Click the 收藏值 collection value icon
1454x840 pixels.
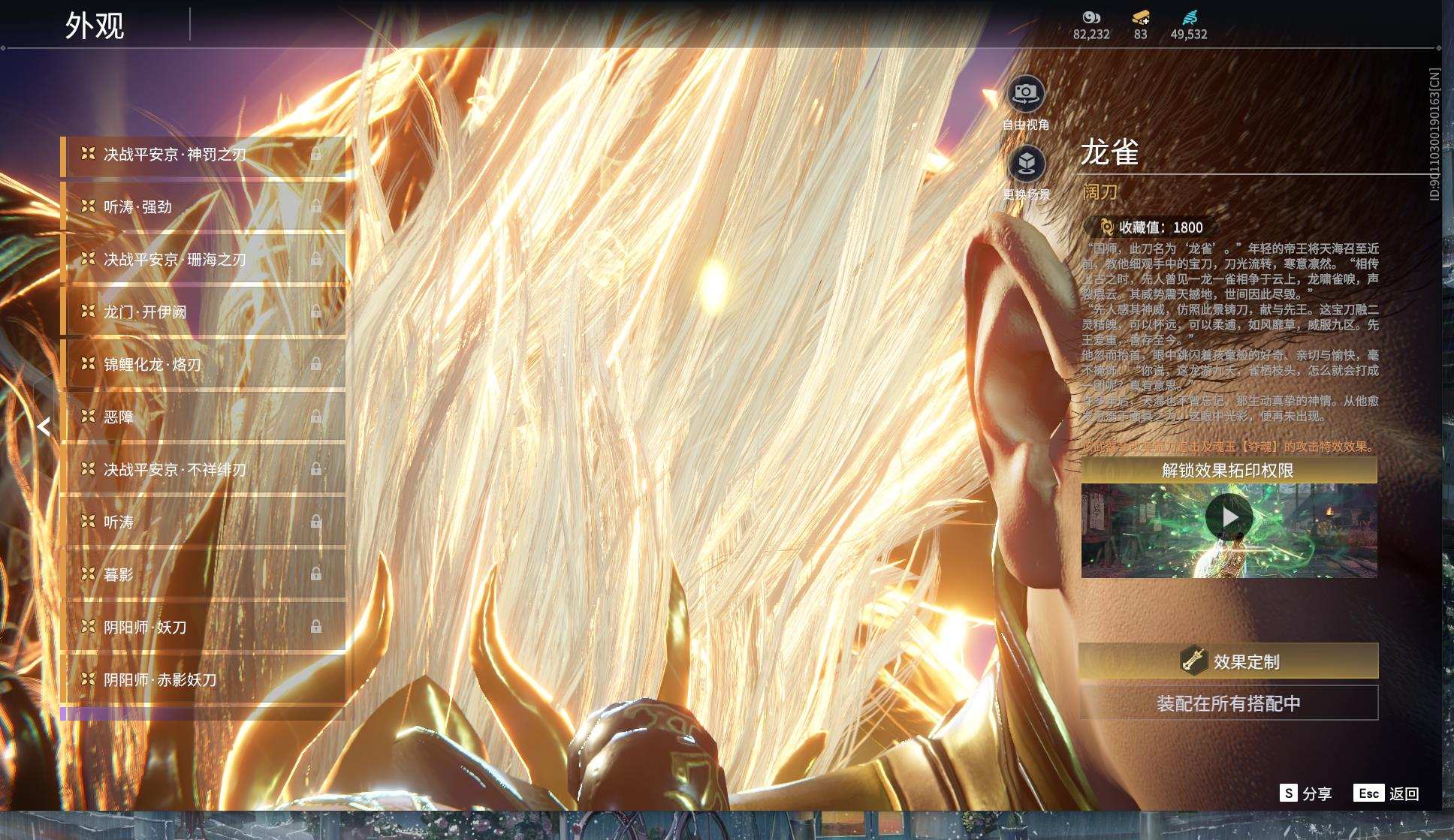pyautogui.click(x=1106, y=227)
